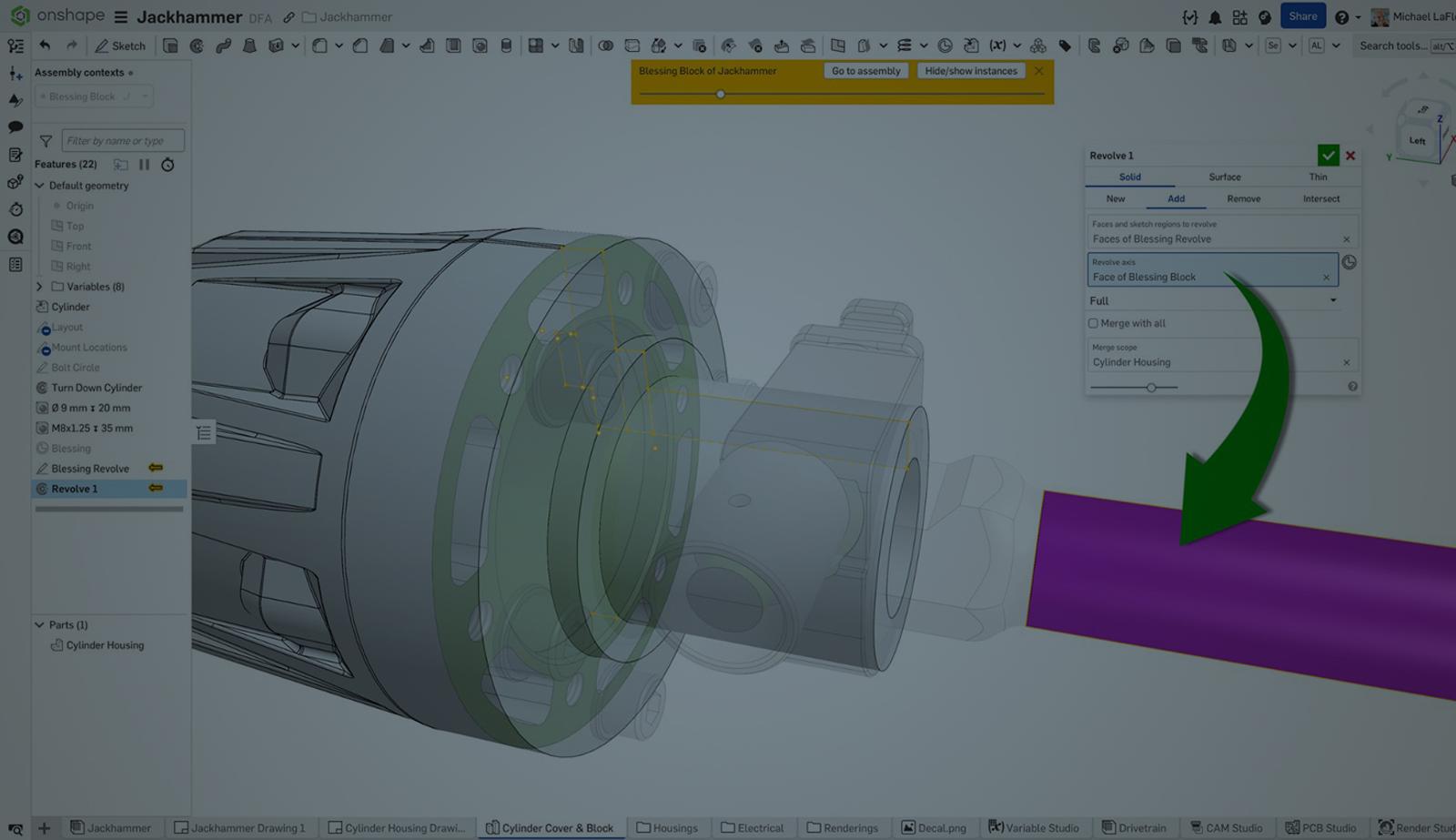Select the Loft tool
The image size is (1456, 840).
click(x=248, y=45)
